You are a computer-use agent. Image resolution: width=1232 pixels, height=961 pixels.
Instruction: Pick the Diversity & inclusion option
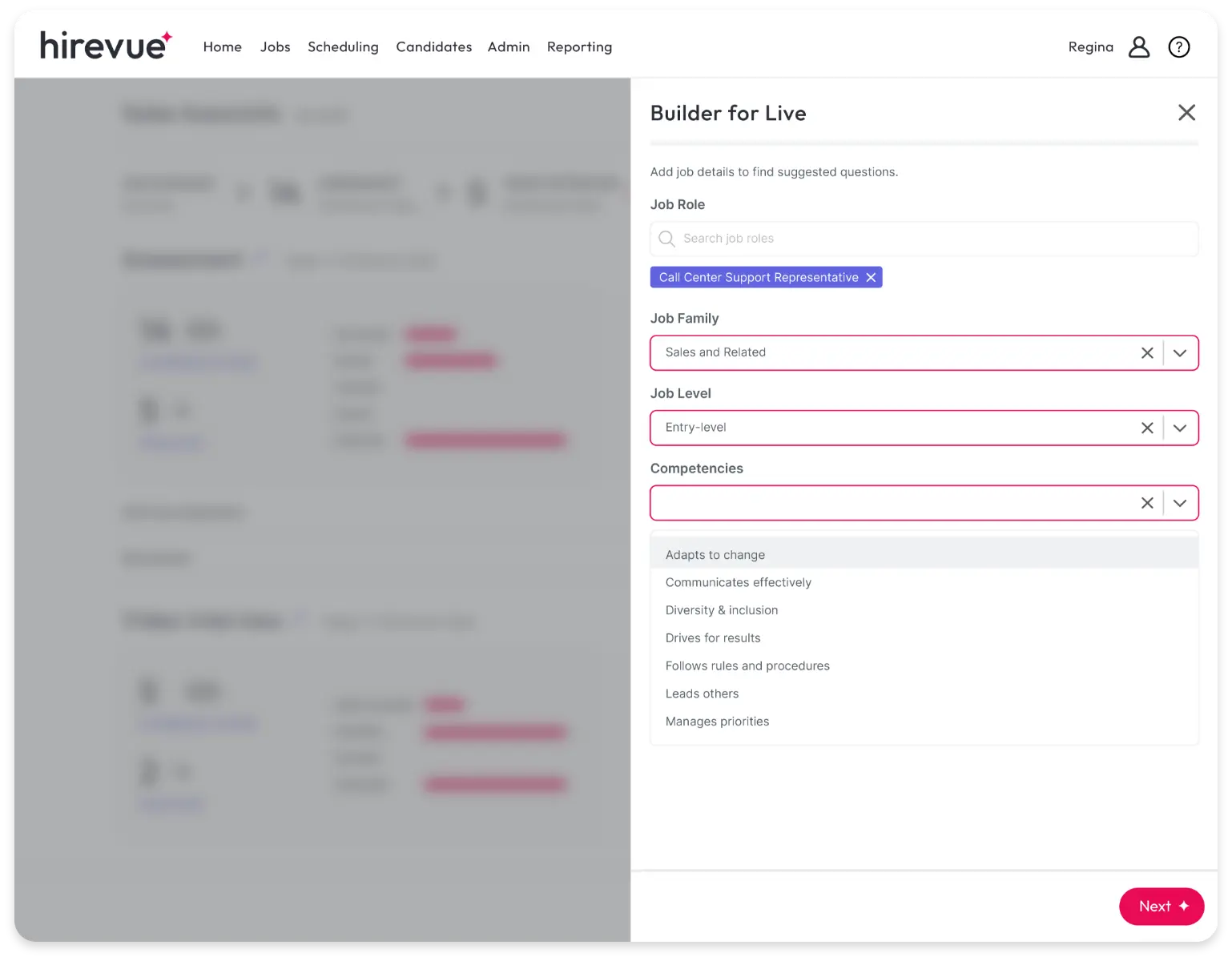click(x=721, y=610)
